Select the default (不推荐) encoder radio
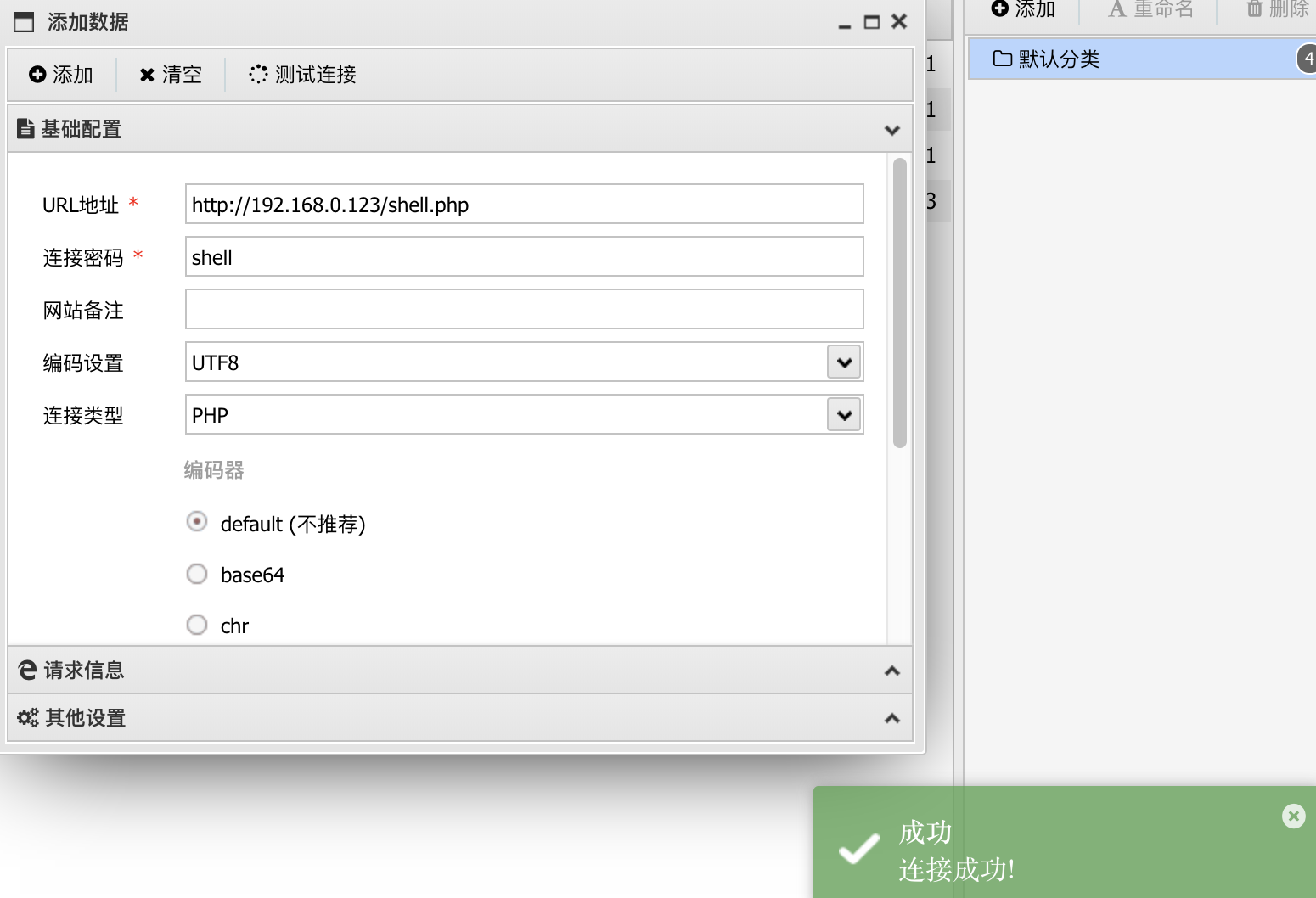 point(197,522)
